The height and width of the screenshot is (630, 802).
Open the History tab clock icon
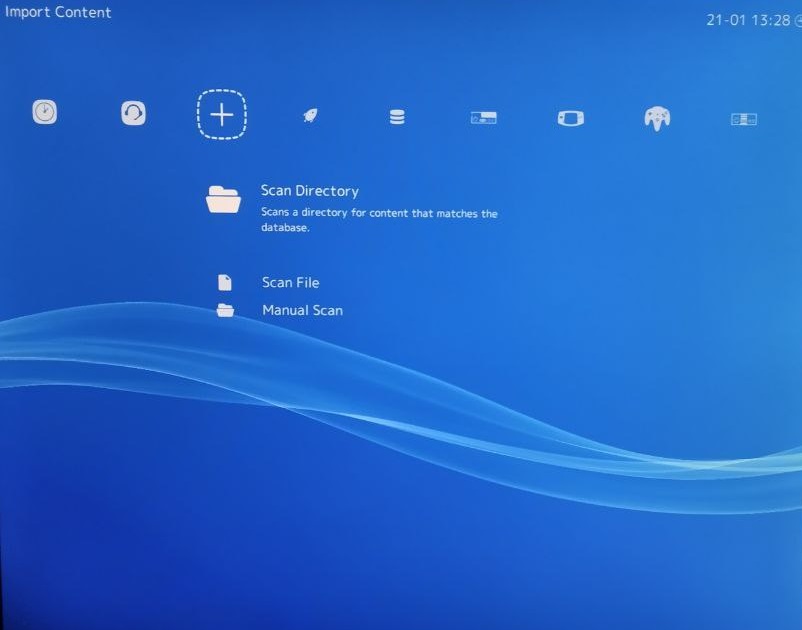[44, 112]
